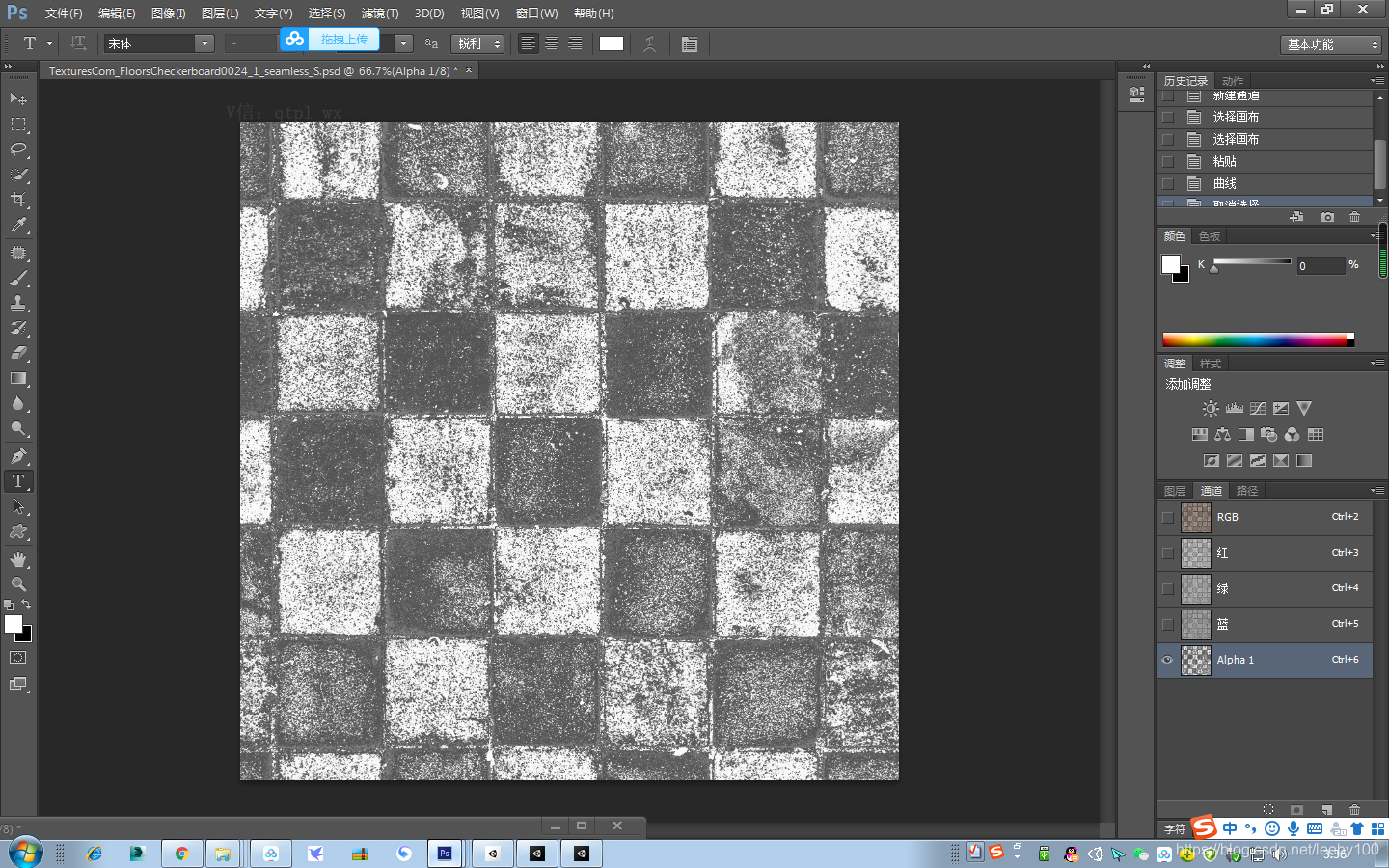Align text left
Image resolution: width=1389 pixels, height=868 pixels.
(x=528, y=43)
